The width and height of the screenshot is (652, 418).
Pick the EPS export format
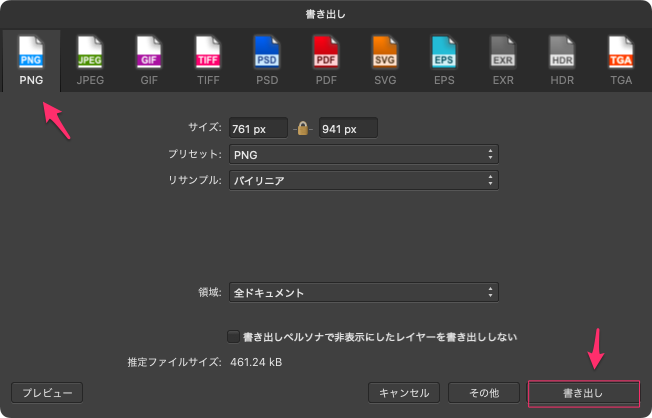click(444, 59)
